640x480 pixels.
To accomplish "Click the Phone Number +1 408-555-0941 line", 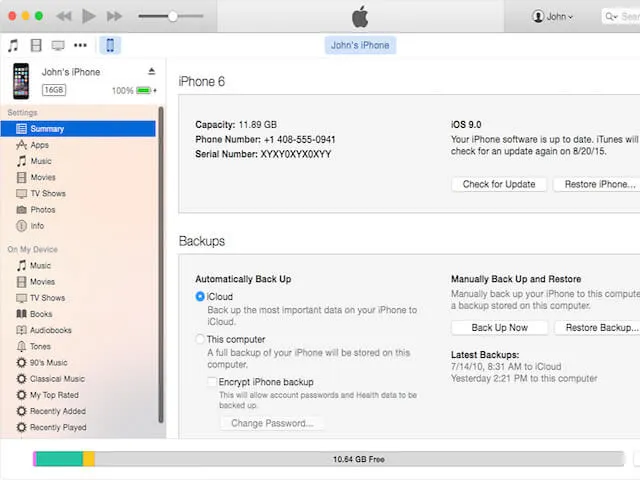I will pos(265,140).
